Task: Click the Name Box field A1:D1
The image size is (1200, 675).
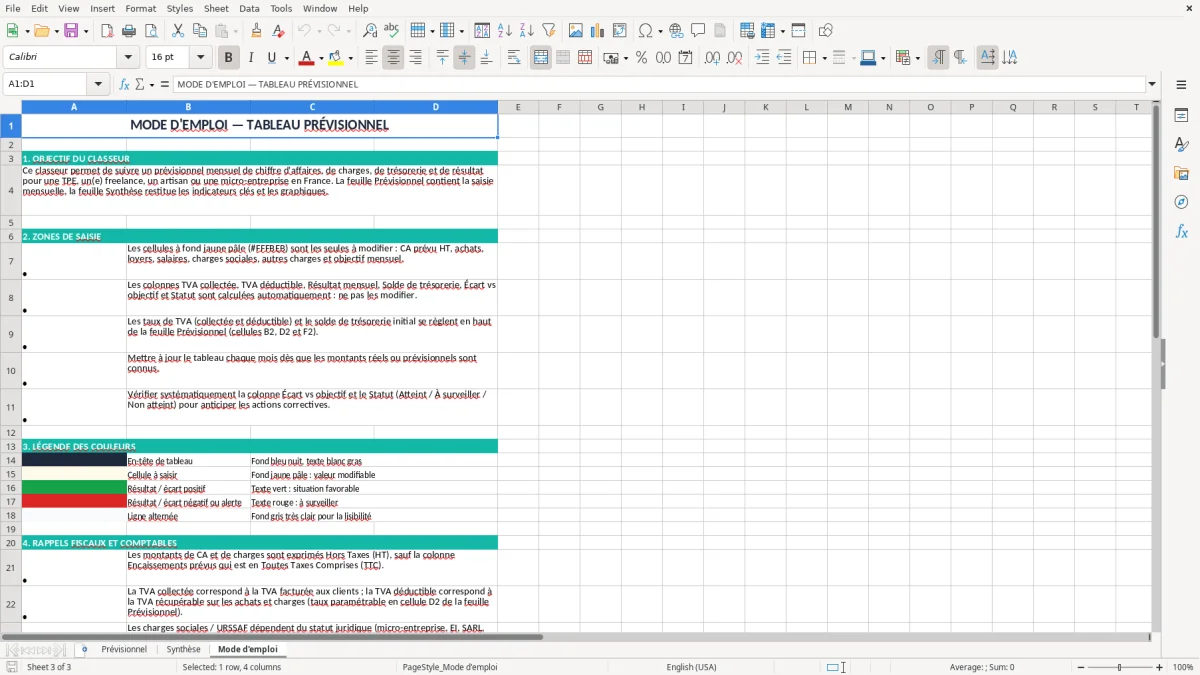Action: 46,85
